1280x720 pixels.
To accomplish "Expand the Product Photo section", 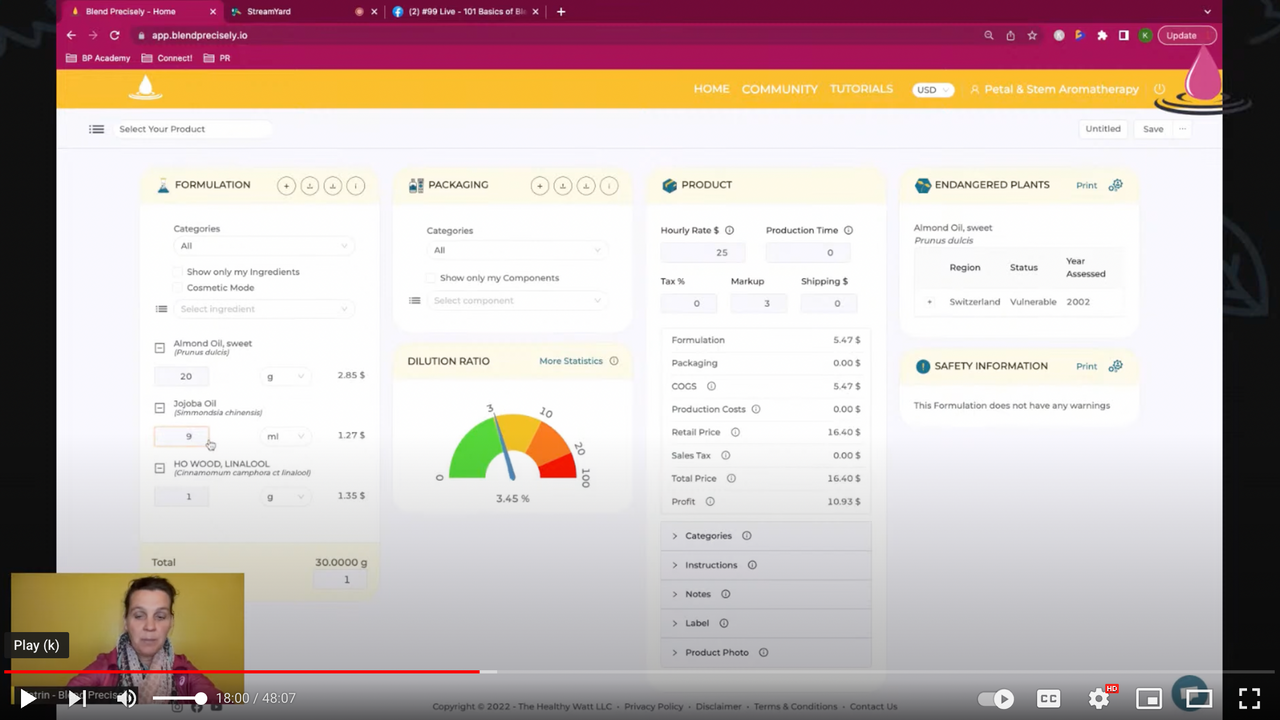I will coord(766,652).
